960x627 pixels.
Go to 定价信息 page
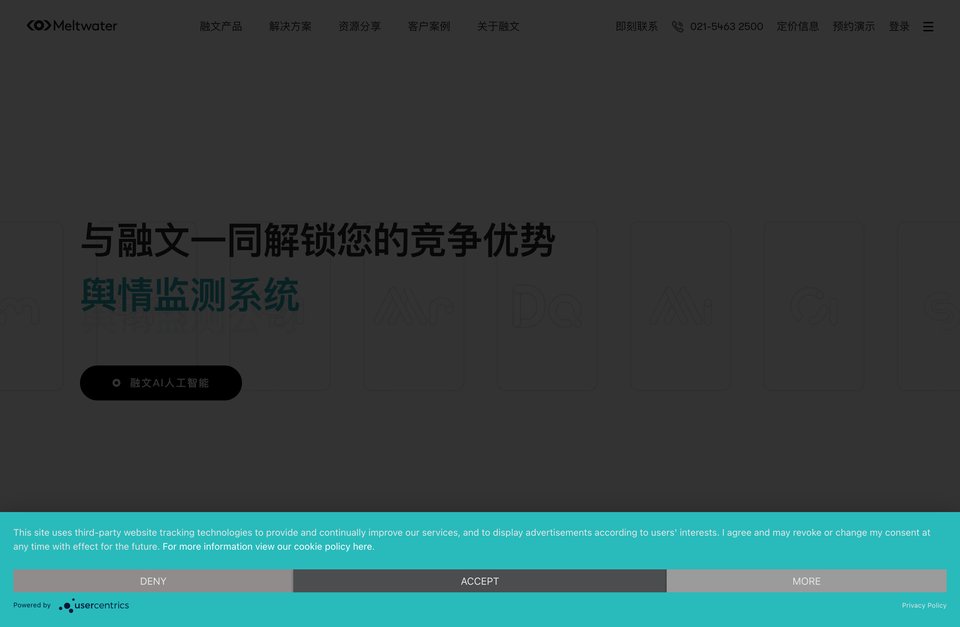[798, 26]
